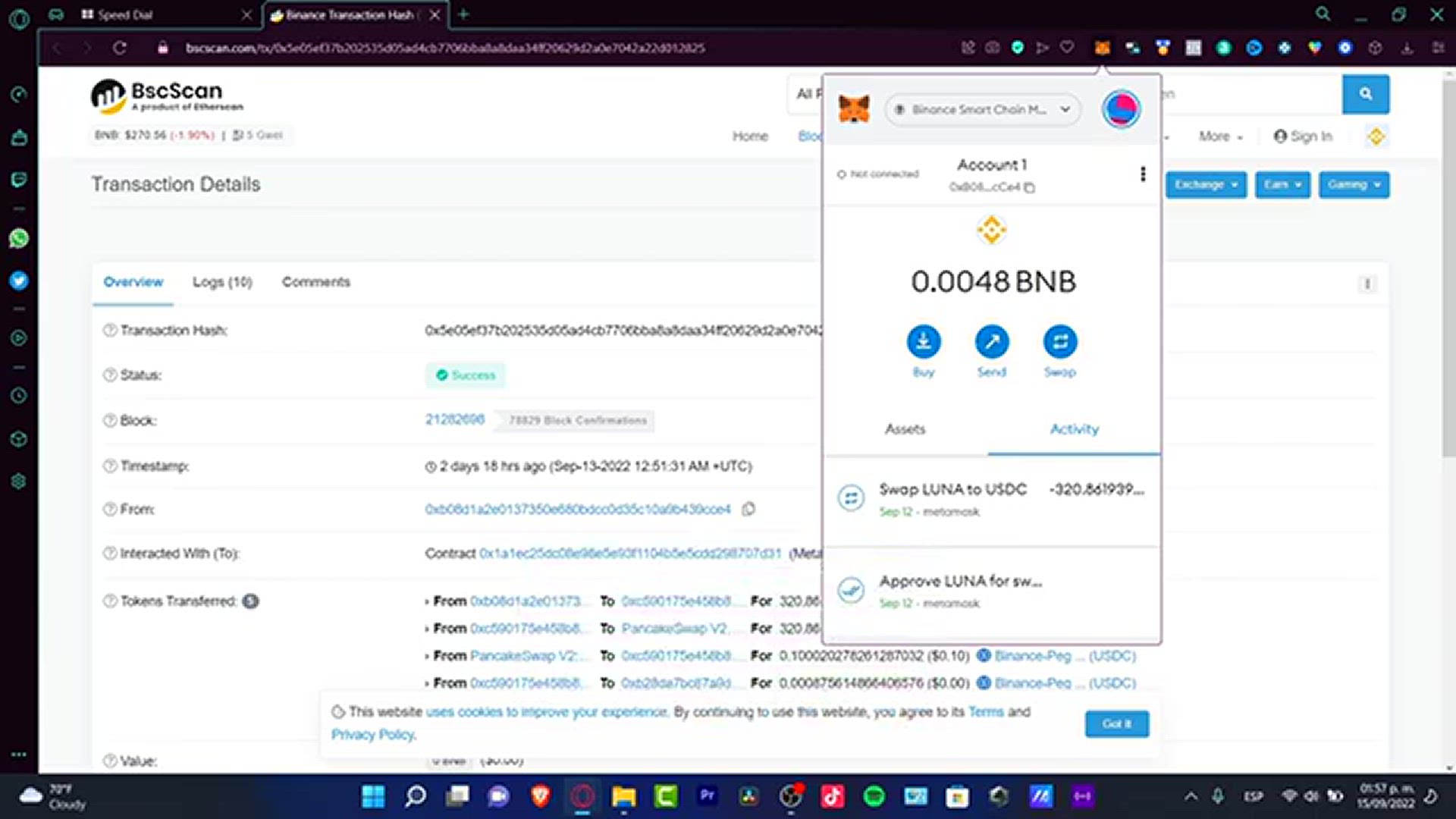
Task: Click the Timestamp help icon
Action: click(x=110, y=466)
